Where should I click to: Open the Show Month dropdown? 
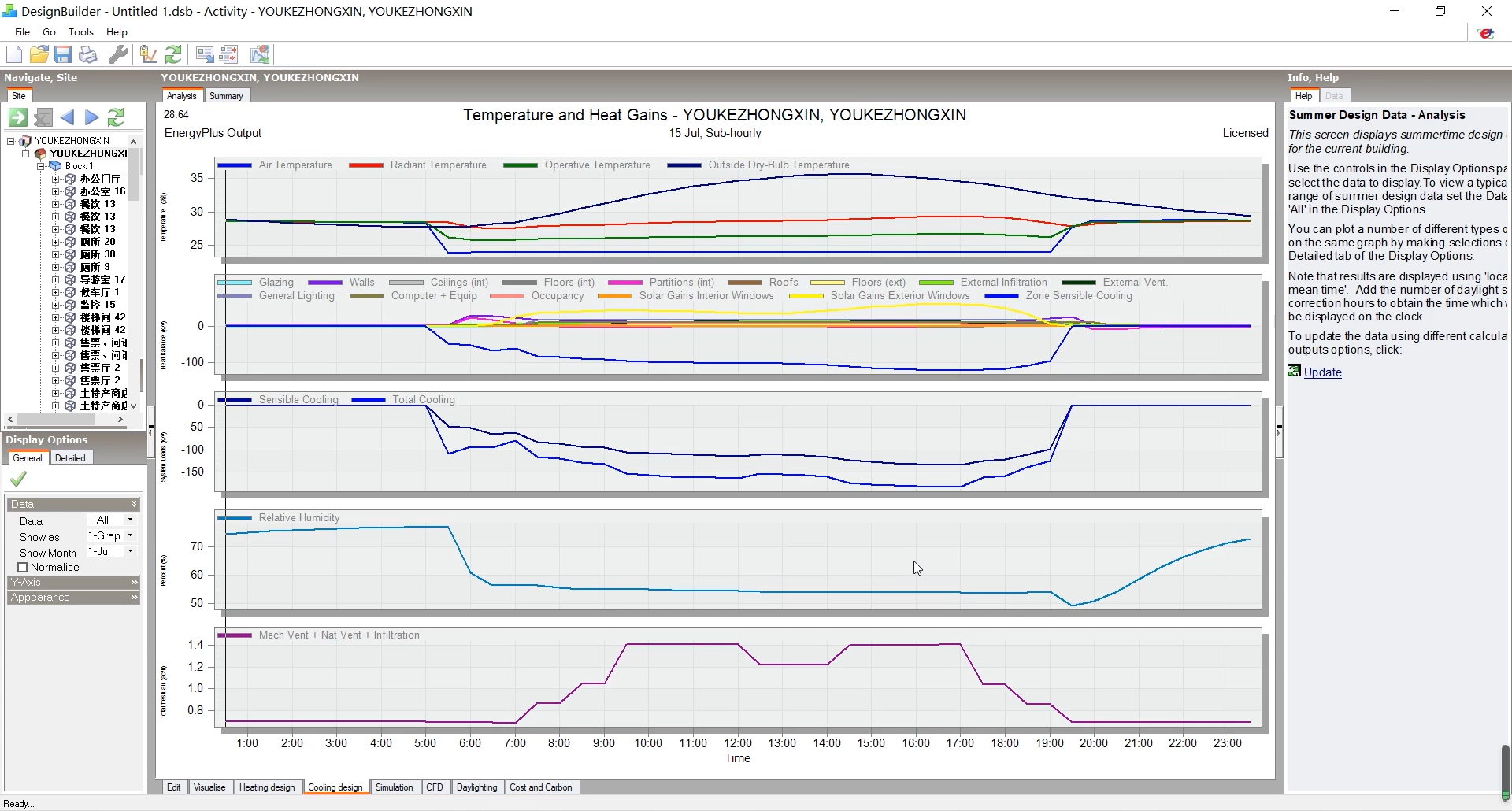(111, 552)
